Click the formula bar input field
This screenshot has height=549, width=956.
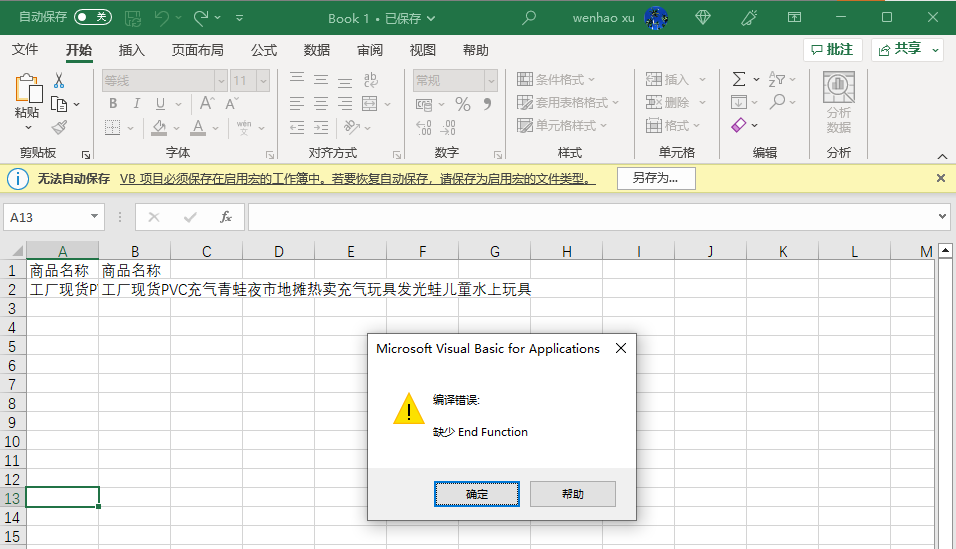[591, 217]
